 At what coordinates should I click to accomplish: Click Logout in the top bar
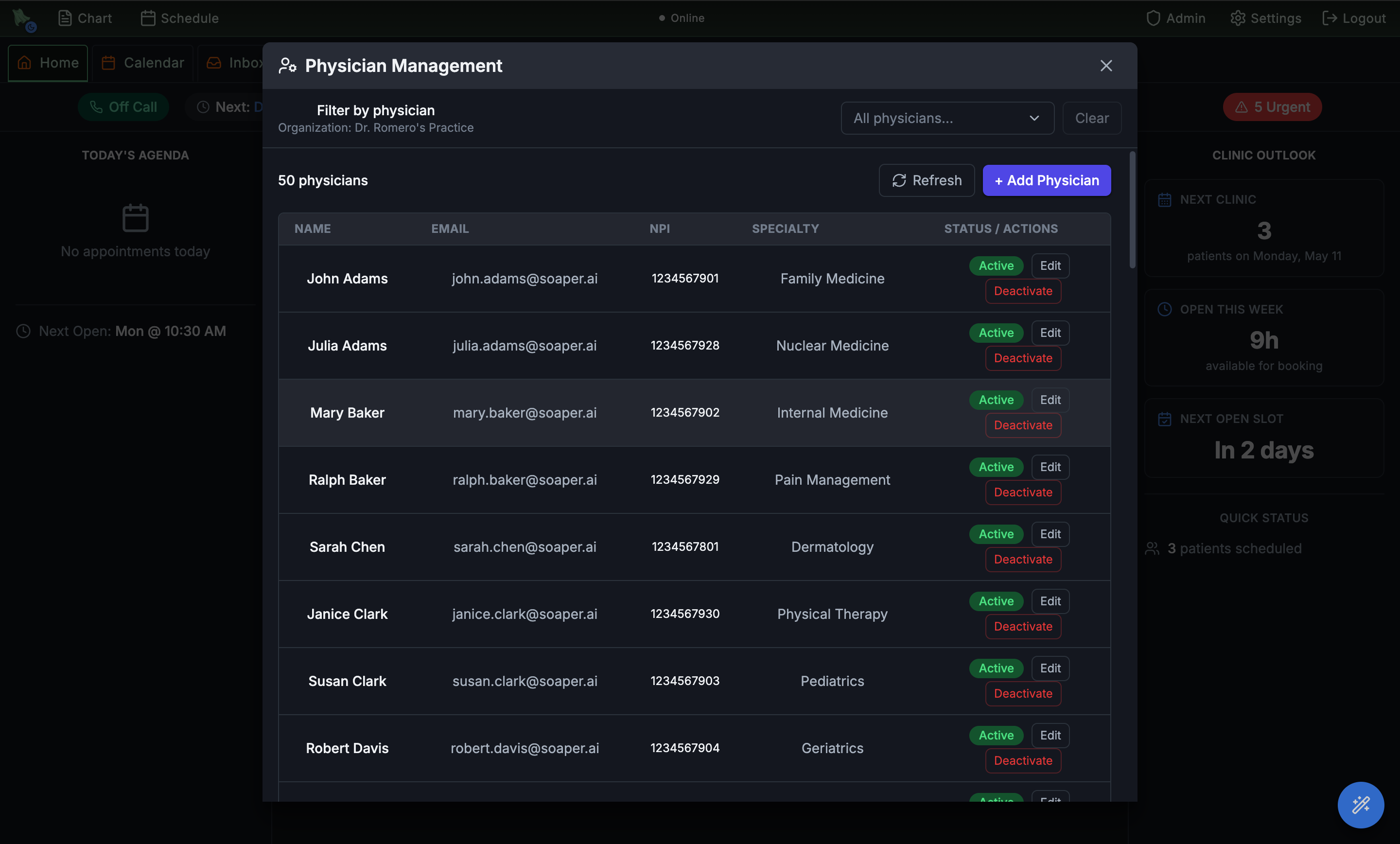coord(1354,18)
